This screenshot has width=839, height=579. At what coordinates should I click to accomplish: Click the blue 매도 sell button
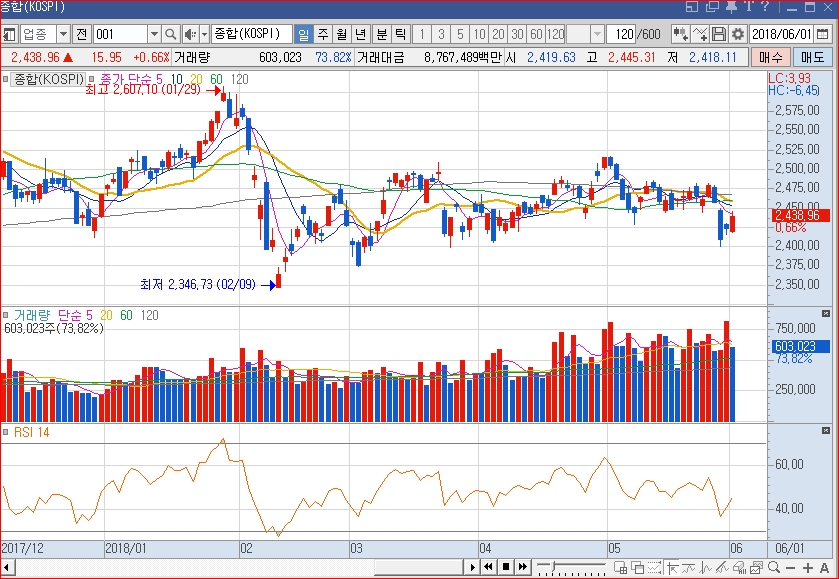(816, 58)
